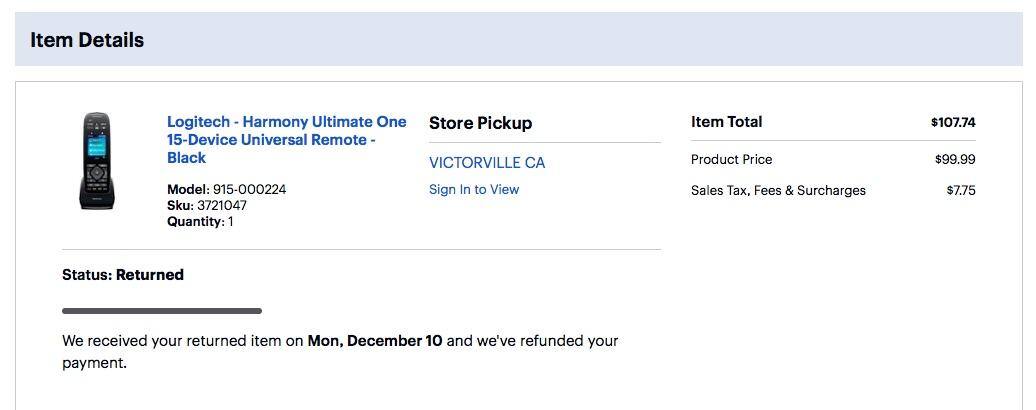Click the Sign In to View link
Image resolution: width=1036 pixels, height=410 pixels.
pyautogui.click(x=474, y=190)
